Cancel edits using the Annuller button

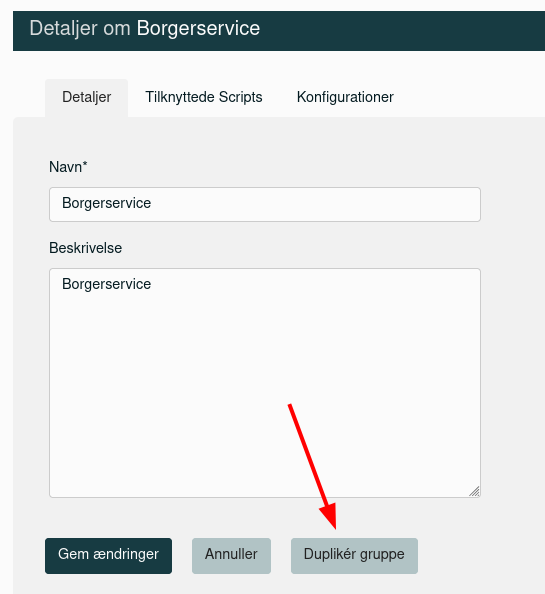click(231, 556)
